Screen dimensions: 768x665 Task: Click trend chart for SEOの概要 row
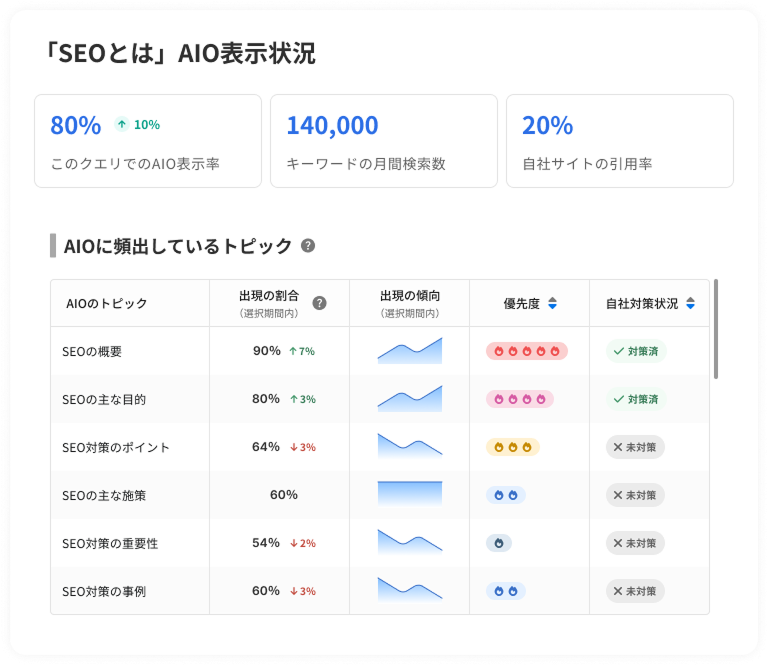tap(409, 351)
